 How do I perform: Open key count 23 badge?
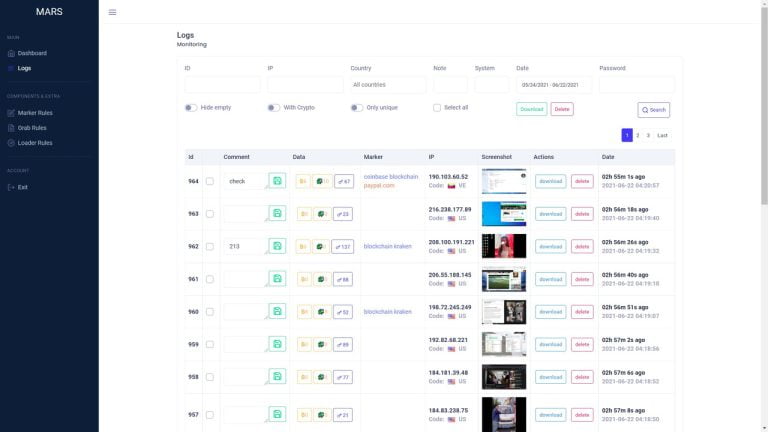(x=343, y=214)
